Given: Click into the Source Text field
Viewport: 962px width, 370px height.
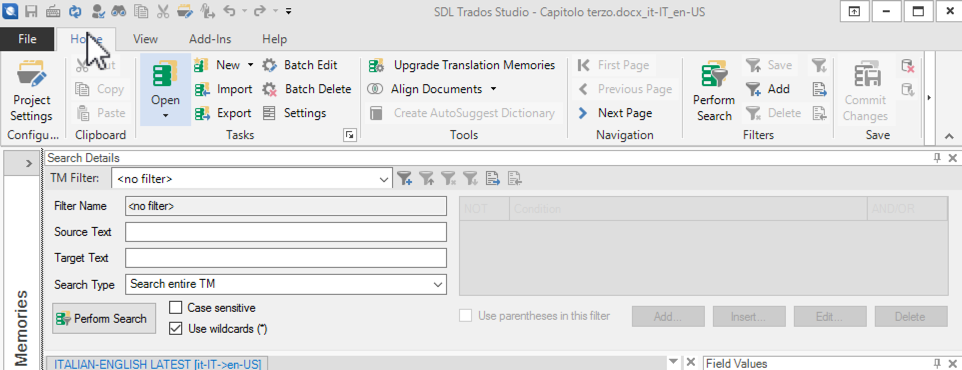Looking at the screenshot, I should pyautogui.click(x=286, y=233).
